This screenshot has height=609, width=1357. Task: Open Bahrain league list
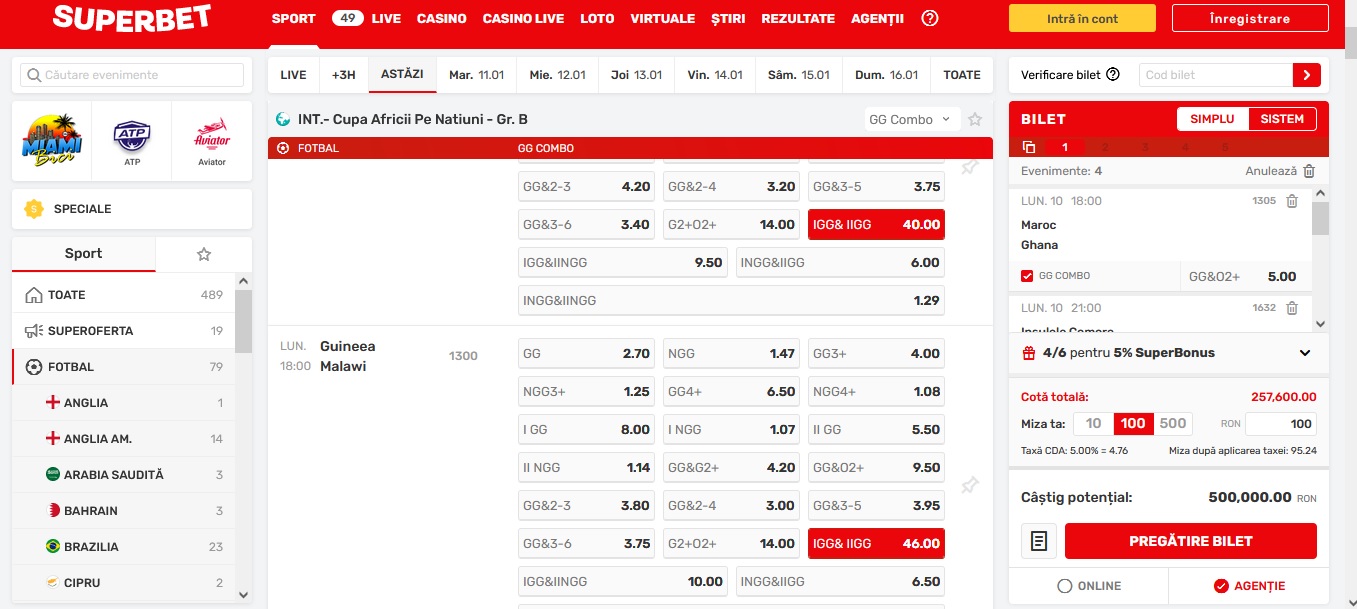[x=124, y=511]
